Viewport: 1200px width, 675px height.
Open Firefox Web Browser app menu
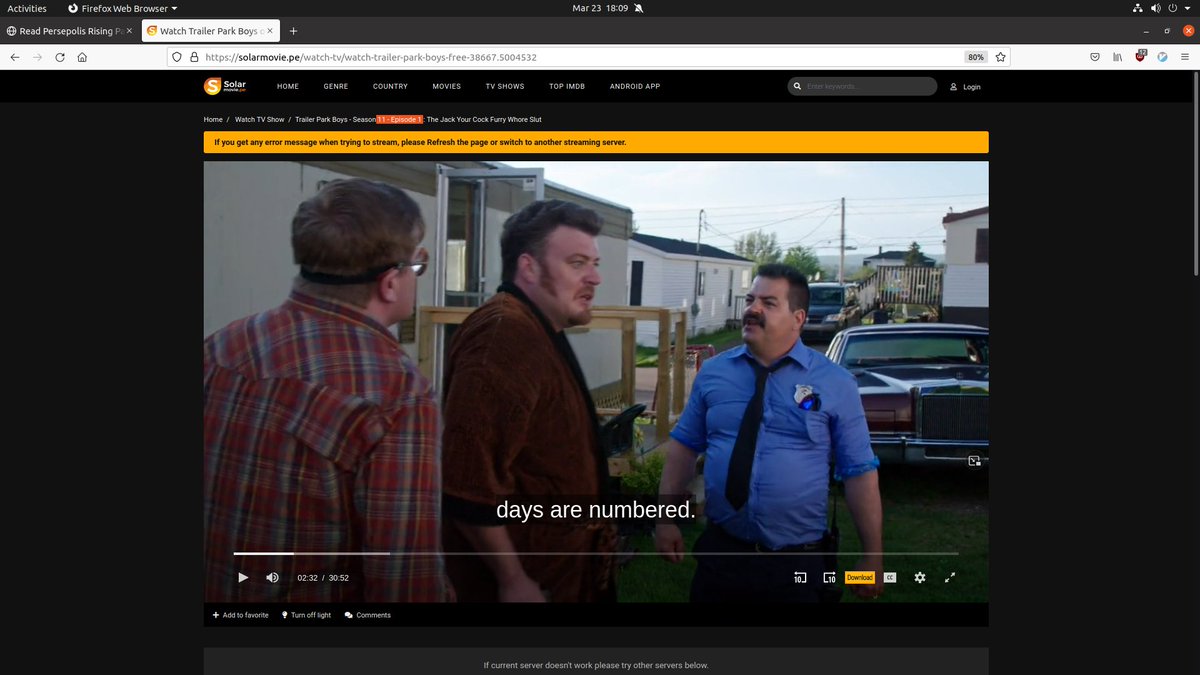pos(122,8)
